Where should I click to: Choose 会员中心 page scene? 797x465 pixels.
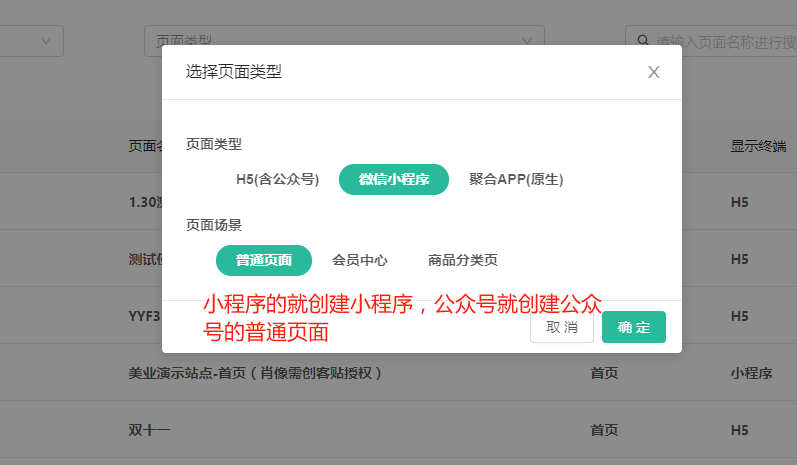point(360,260)
